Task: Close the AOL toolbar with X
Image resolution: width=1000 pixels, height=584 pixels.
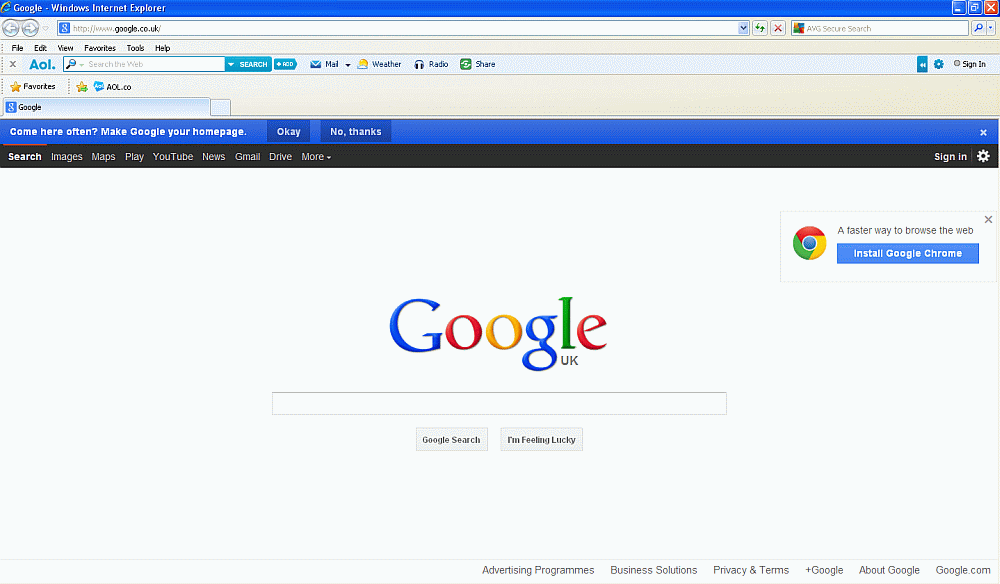Action: pyautogui.click(x=13, y=64)
